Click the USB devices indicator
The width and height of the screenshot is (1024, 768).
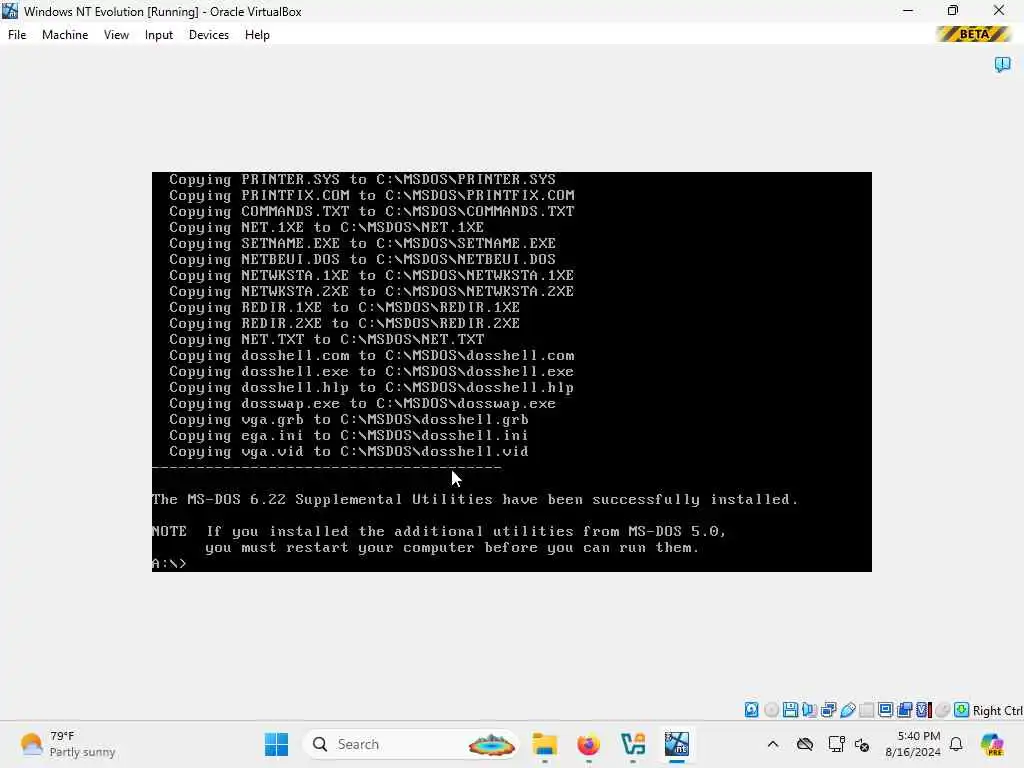click(x=848, y=710)
